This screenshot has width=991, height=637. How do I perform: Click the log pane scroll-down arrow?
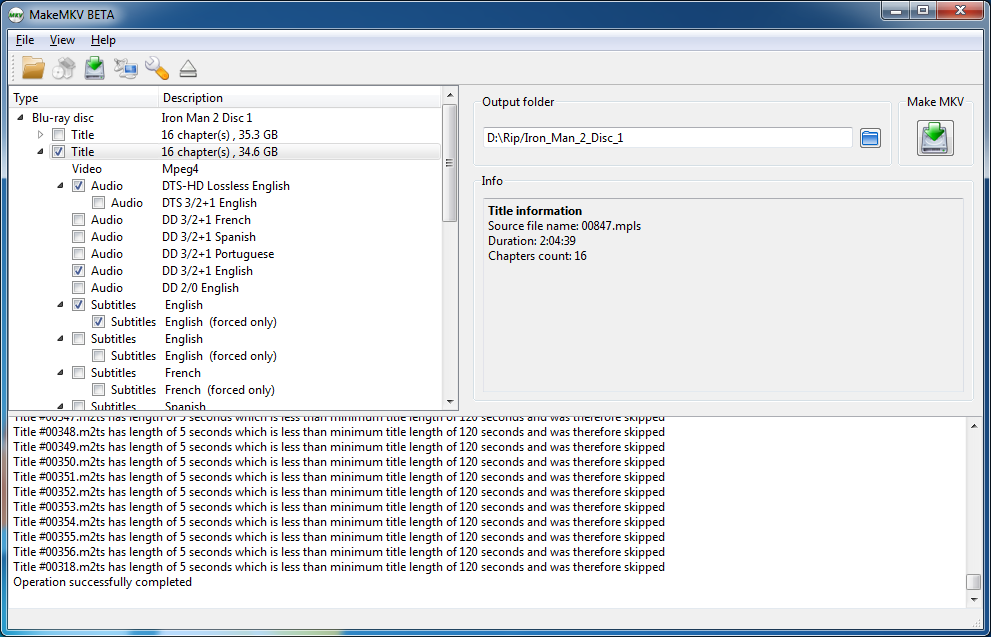974,598
